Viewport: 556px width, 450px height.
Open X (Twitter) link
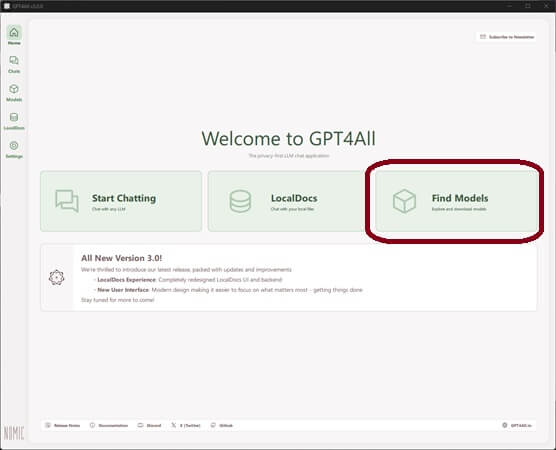(185, 425)
